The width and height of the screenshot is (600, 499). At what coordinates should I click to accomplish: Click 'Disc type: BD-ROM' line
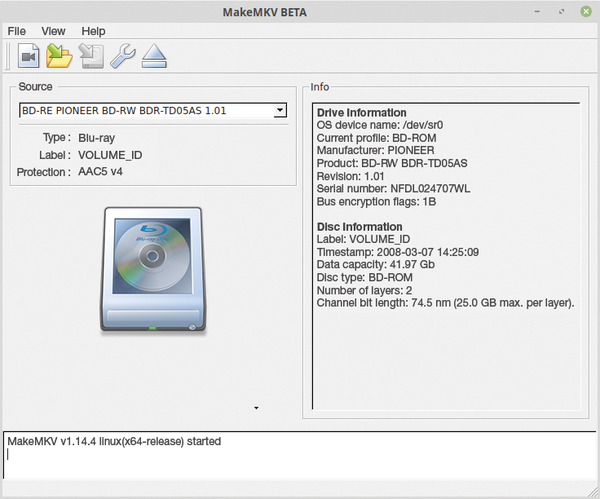364,277
